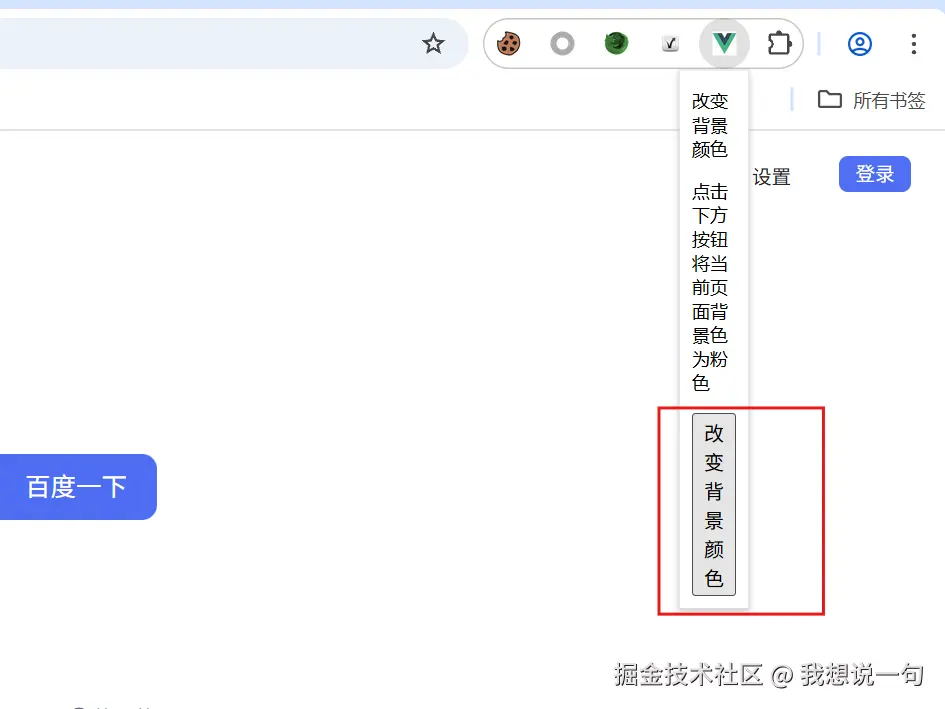
Task: Click the 设置 link on Baidu
Action: click(x=771, y=177)
